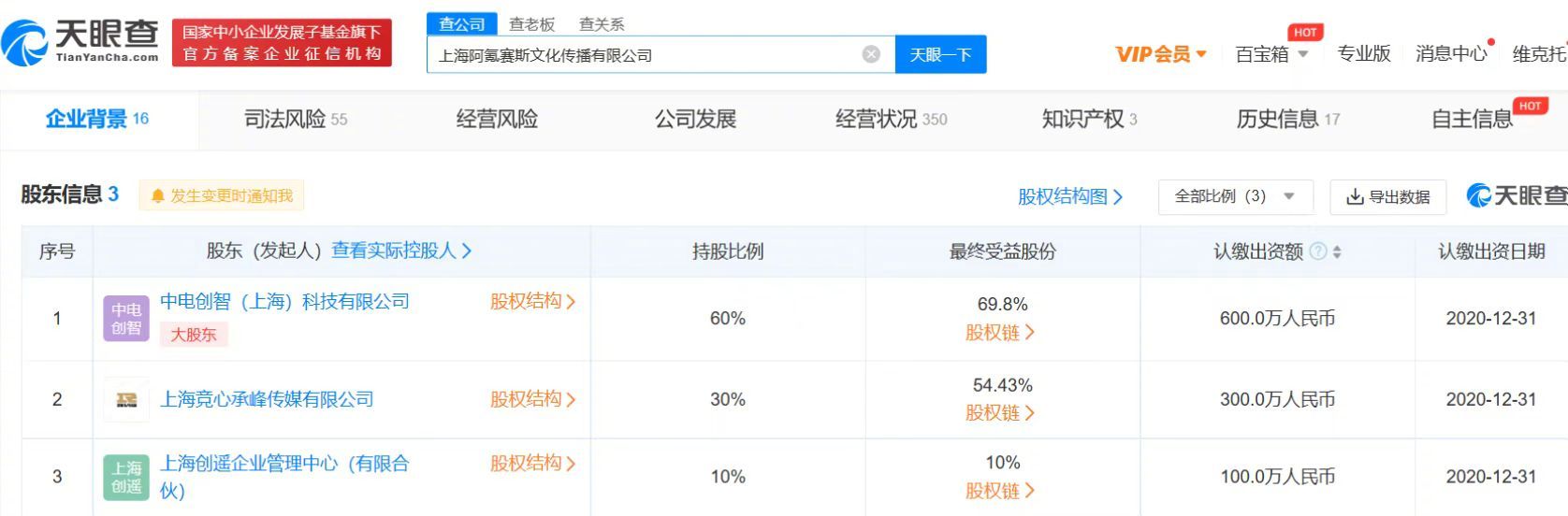Open the Tianyancha logo homepage
Screen dimensions: 1568x516
coord(80,40)
